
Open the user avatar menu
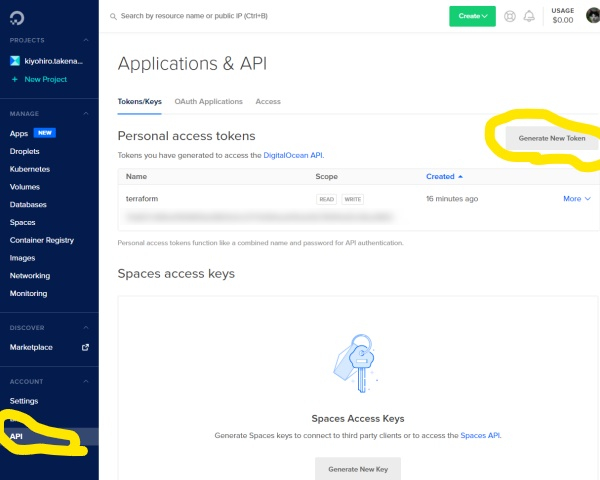pyautogui.click(x=593, y=15)
